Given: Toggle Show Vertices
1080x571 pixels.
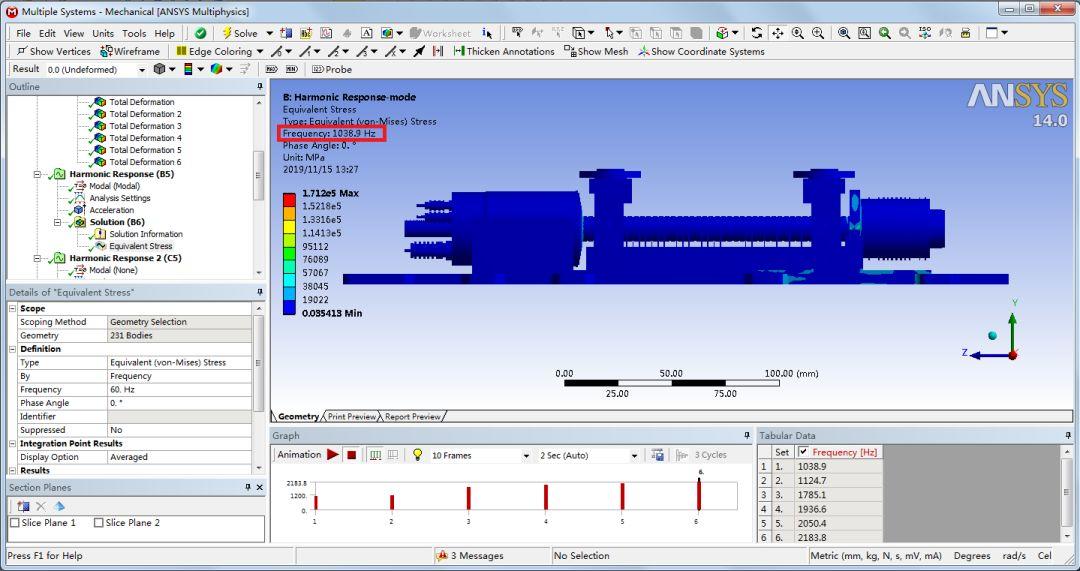Looking at the screenshot, I should point(54,51).
